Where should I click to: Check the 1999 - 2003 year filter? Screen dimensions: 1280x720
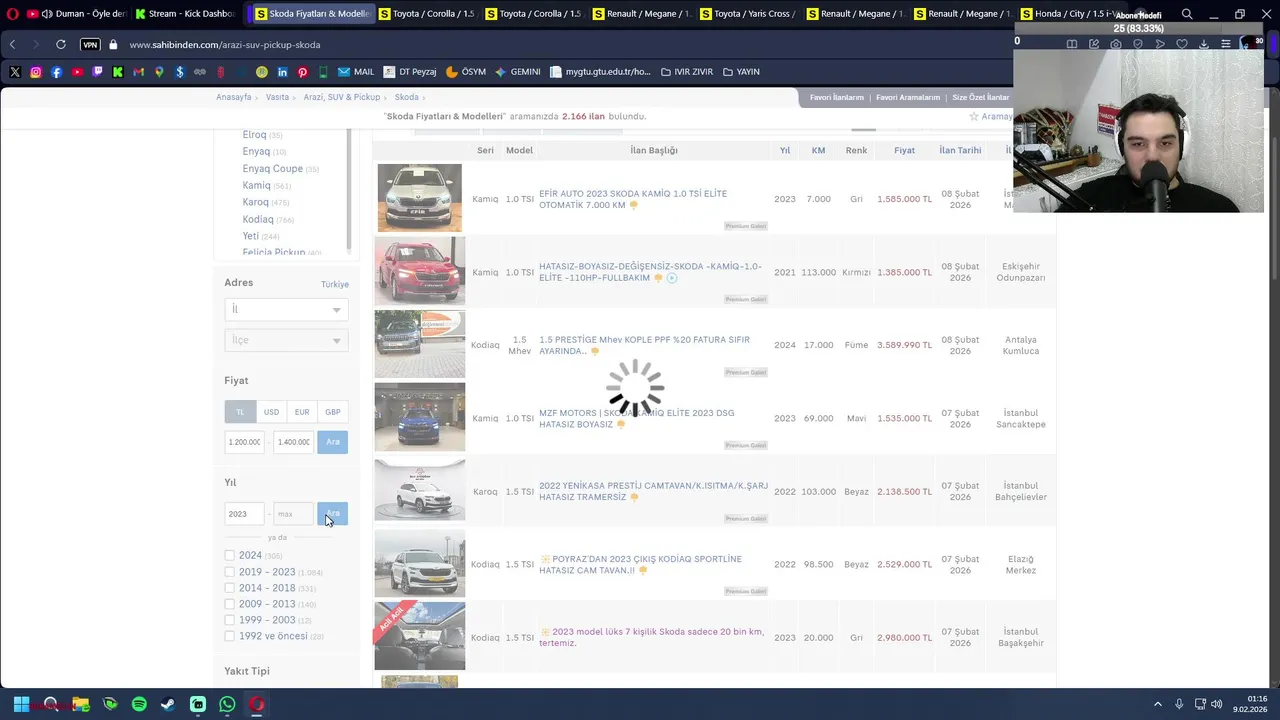tap(230, 620)
